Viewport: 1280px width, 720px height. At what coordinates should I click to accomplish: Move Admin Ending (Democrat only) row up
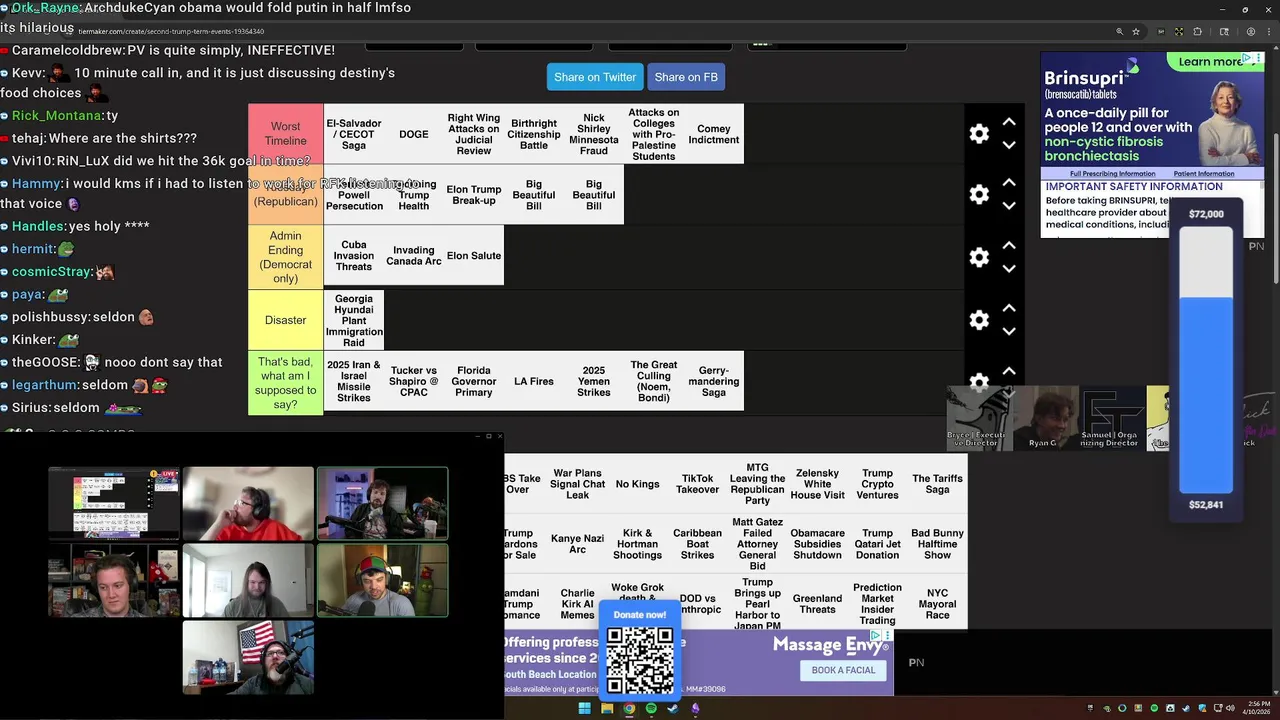1009,245
